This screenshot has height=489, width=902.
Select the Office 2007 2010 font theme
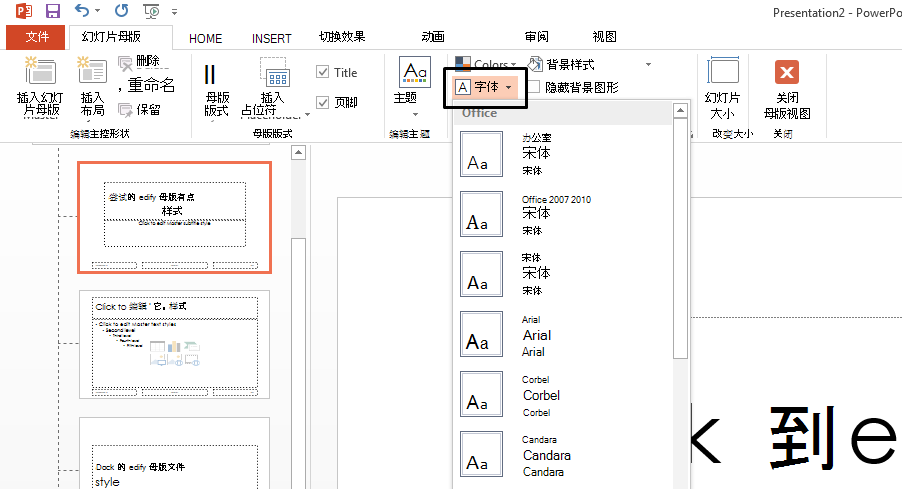563,214
